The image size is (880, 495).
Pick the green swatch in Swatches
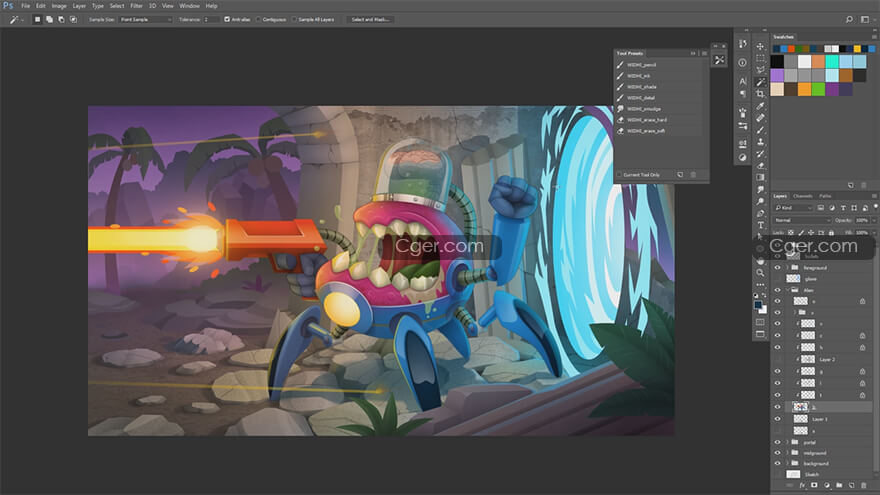point(818,89)
